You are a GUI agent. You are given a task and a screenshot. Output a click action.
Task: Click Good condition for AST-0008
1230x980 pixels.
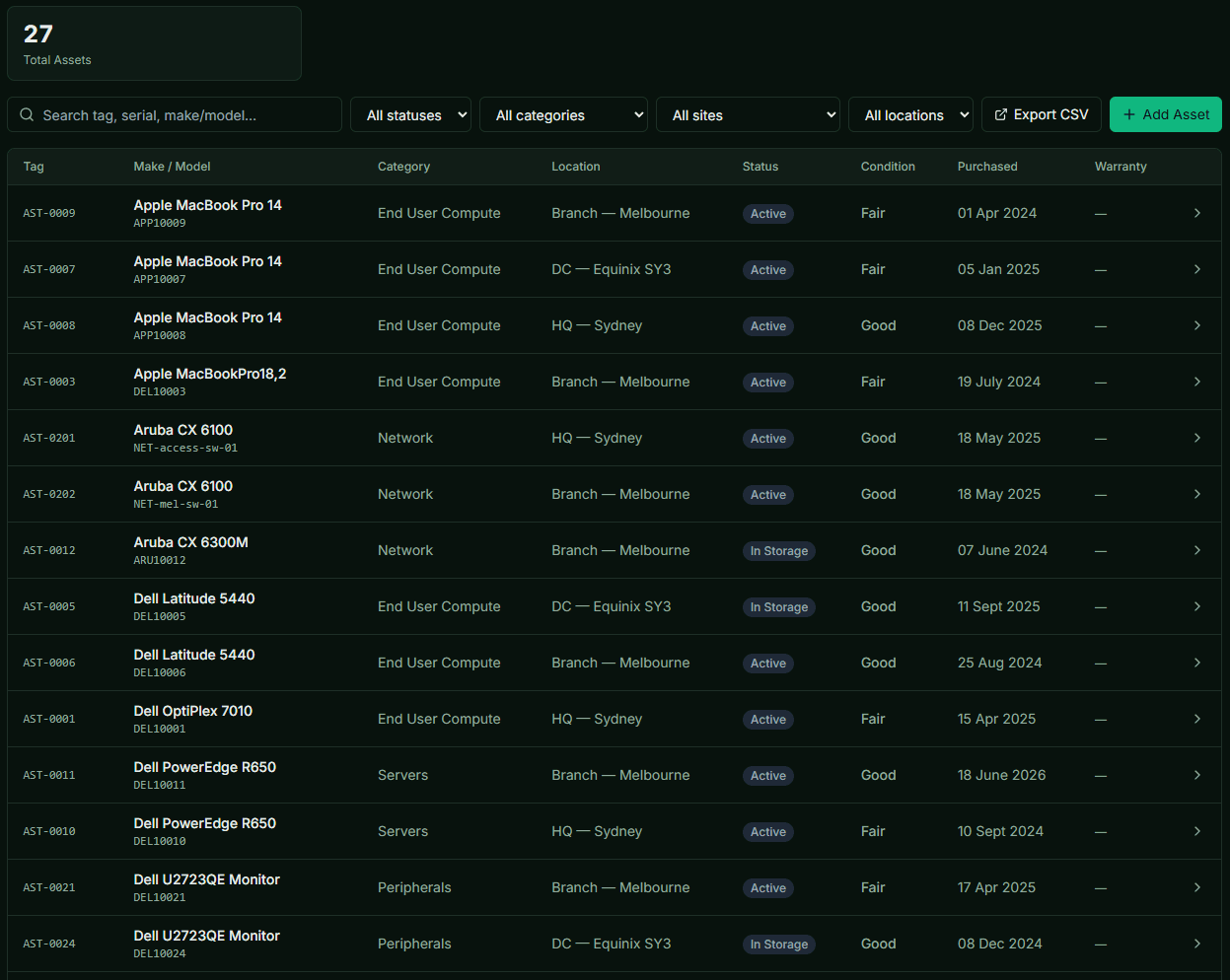(878, 325)
